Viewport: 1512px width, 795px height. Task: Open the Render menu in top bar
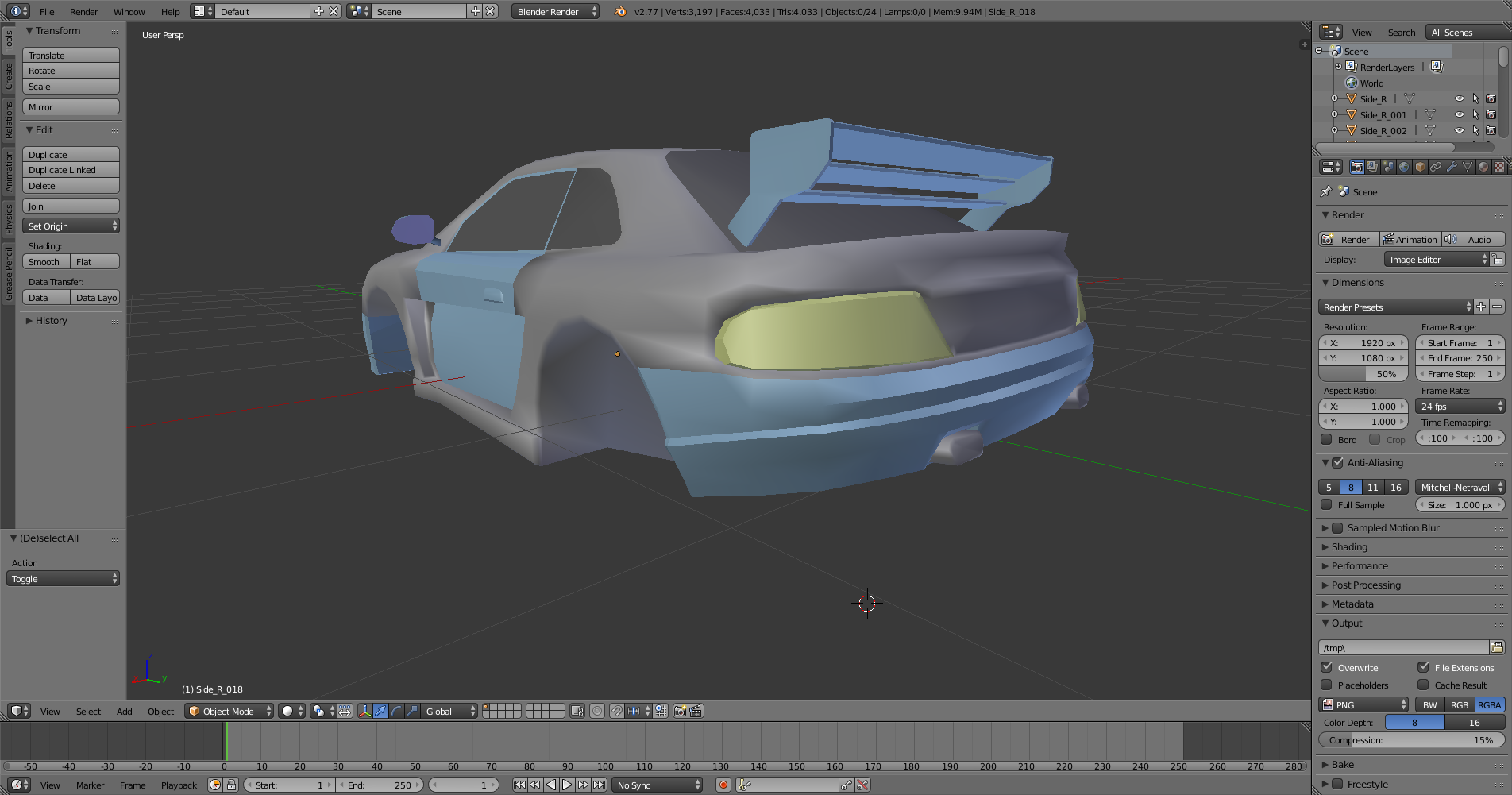pyautogui.click(x=83, y=12)
